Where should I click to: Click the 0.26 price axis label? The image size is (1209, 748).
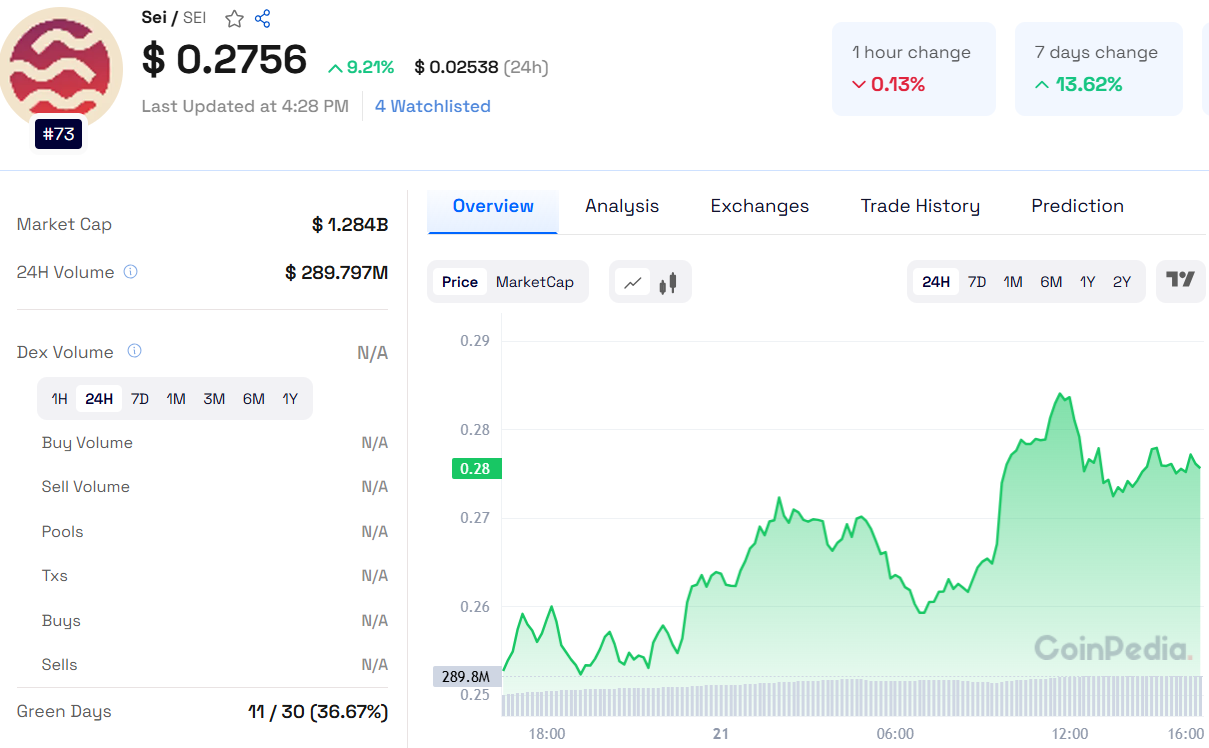pyautogui.click(x=475, y=606)
